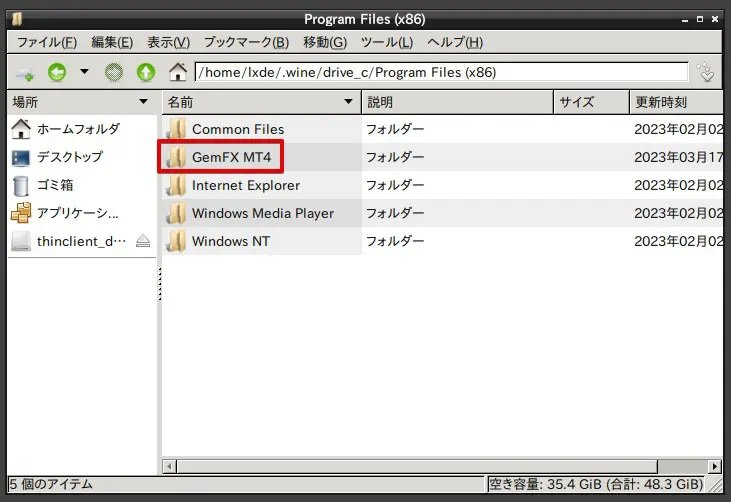The height and width of the screenshot is (502, 731).
Task: Open the back history dropdown arrow
Action: click(x=84, y=72)
